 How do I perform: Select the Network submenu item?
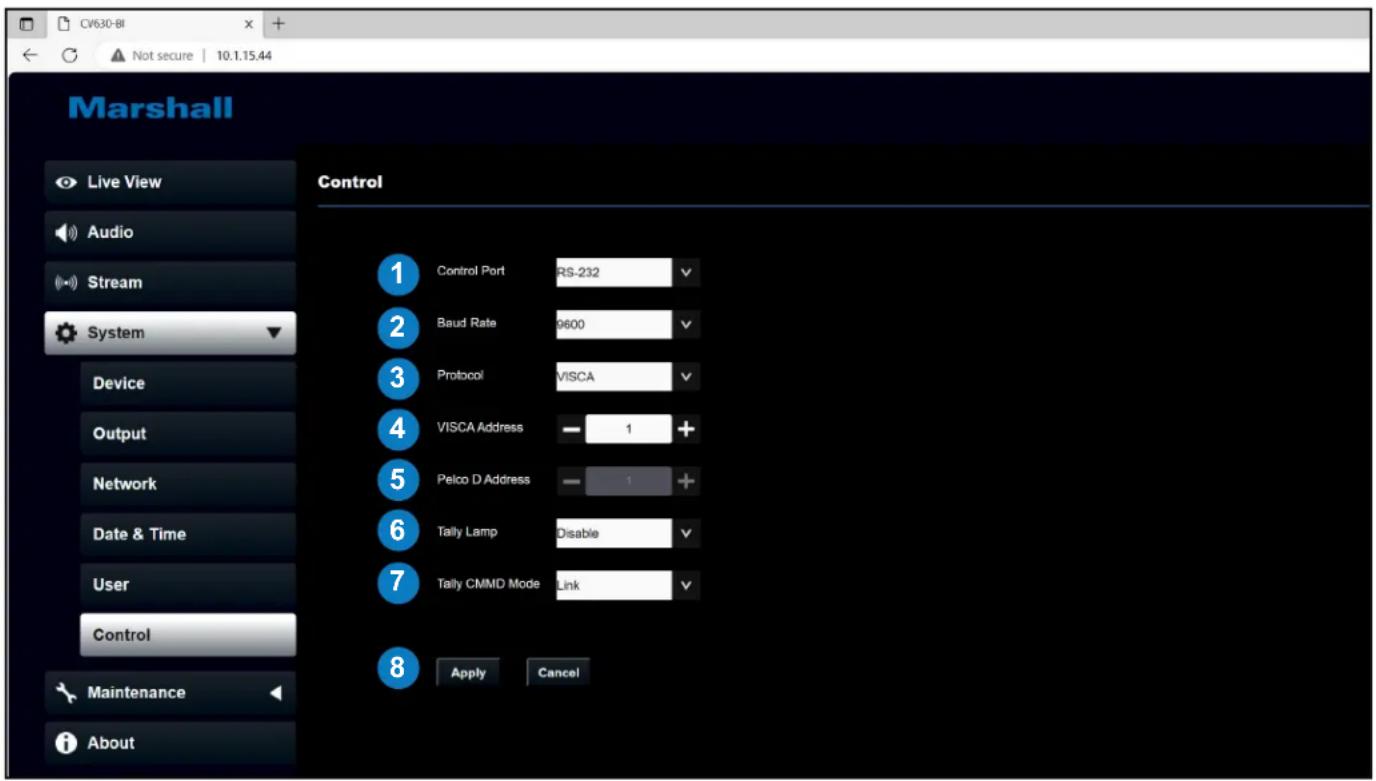(x=188, y=483)
